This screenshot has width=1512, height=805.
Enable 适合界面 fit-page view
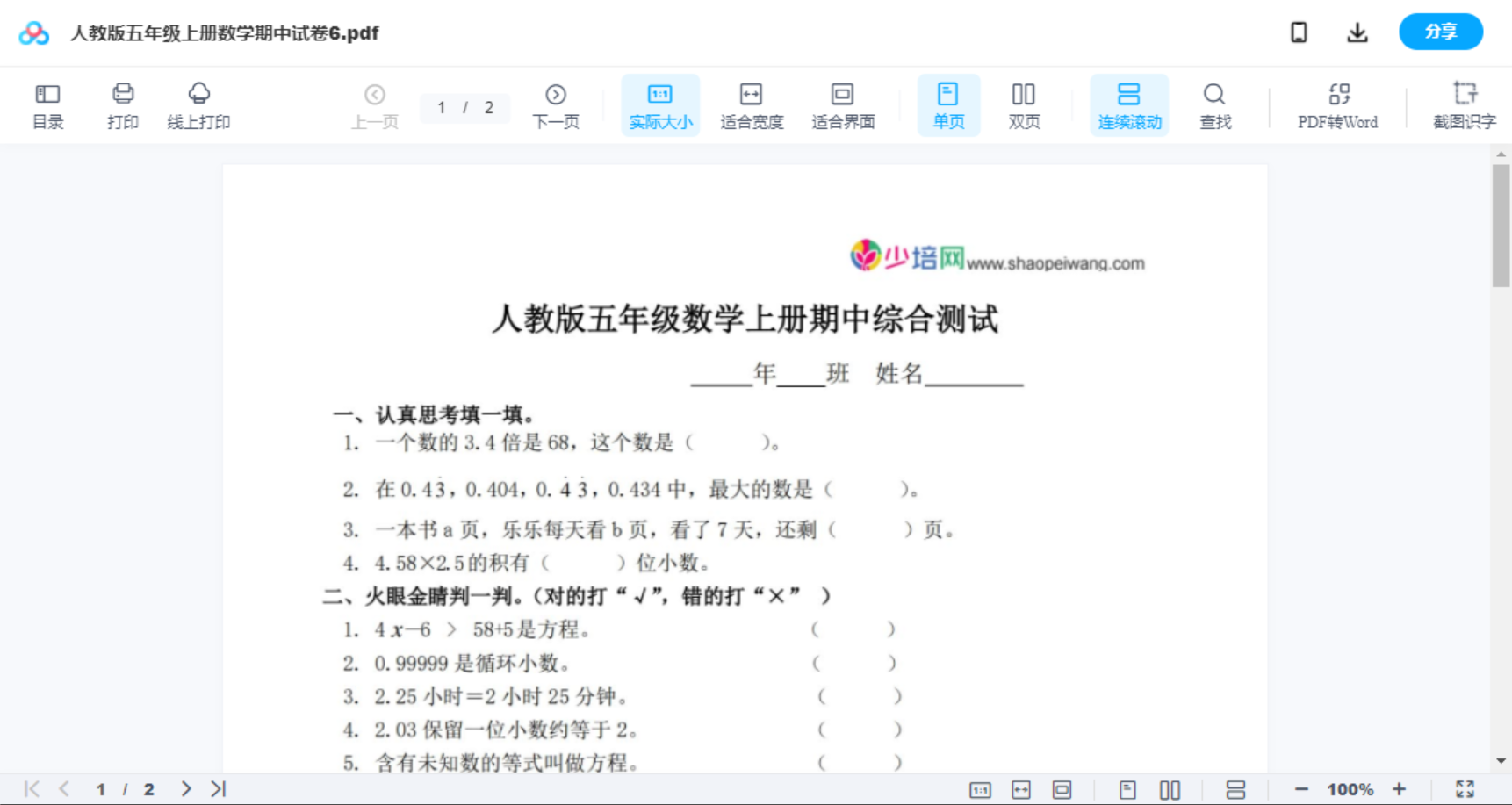[843, 104]
